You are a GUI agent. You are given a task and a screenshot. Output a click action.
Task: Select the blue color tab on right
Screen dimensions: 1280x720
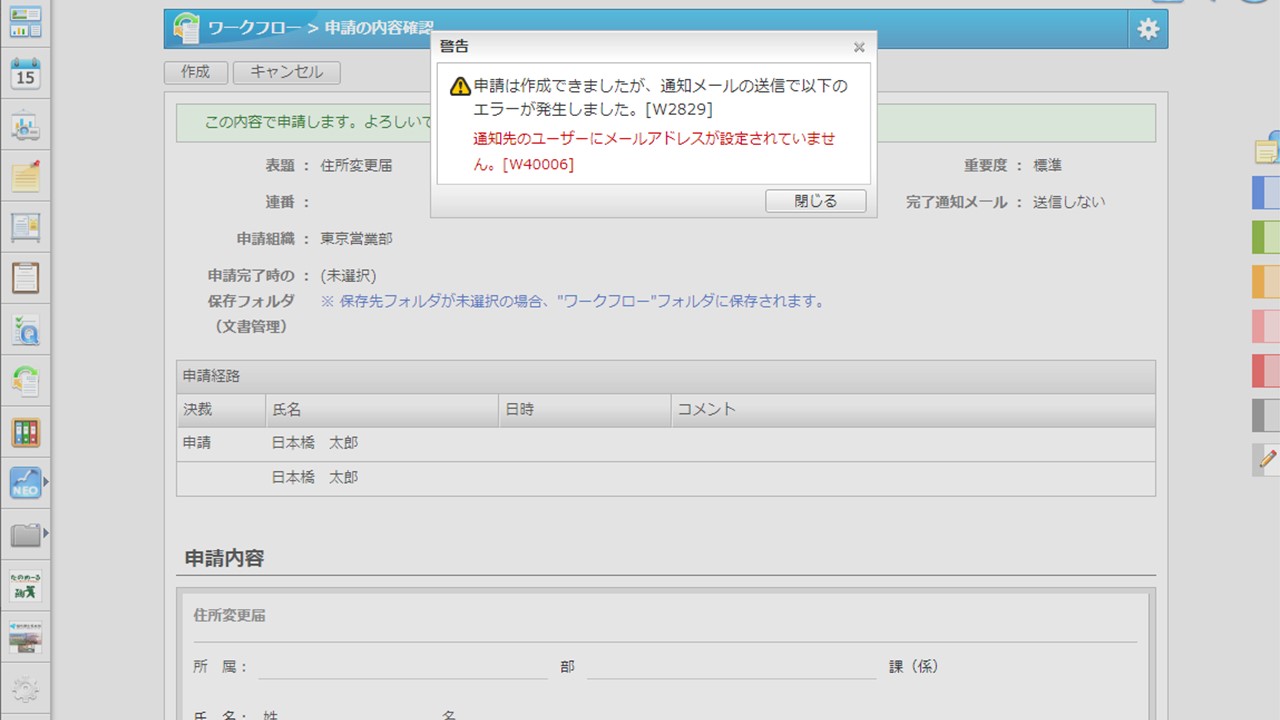pyautogui.click(x=1266, y=192)
